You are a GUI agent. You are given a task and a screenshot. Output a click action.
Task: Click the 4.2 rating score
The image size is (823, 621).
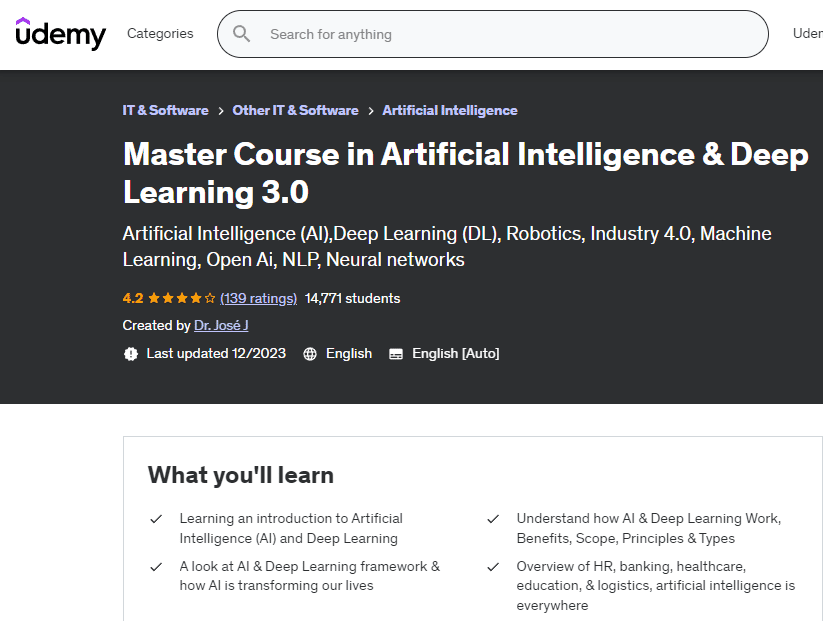click(133, 298)
